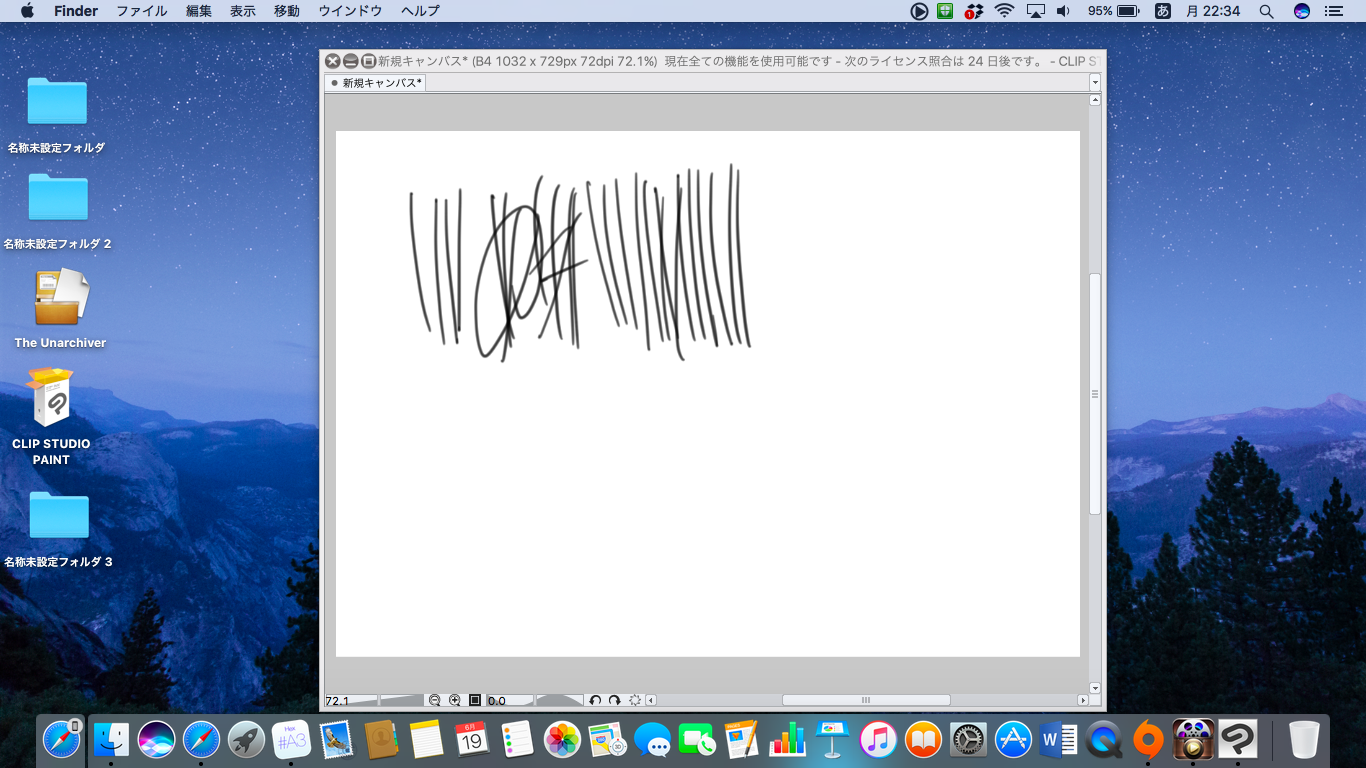The width and height of the screenshot is (1366, 768).
Task: Toggle the Japanese input source indicator
Action: point(1162,11)
